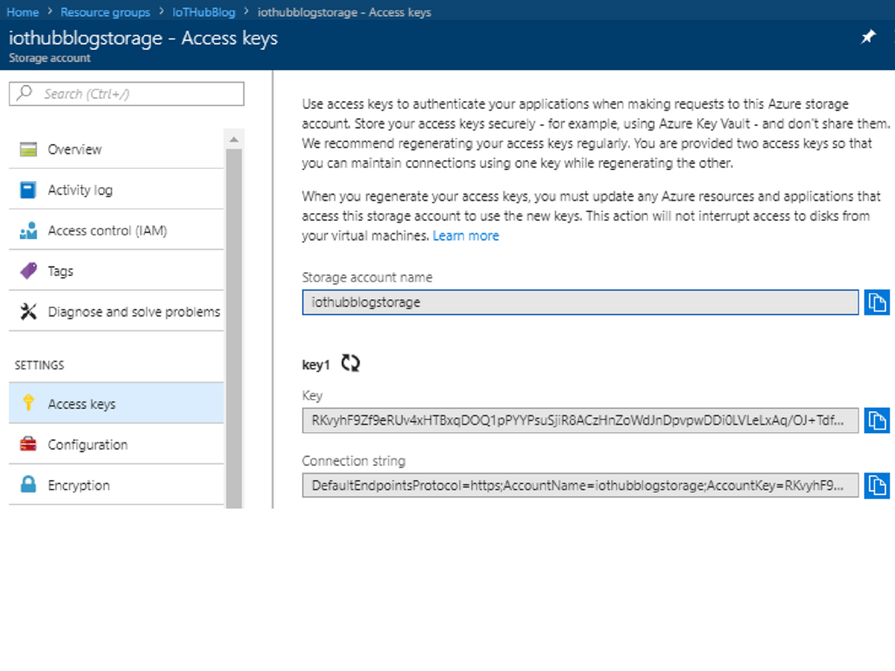Click the Search (Ctrl+/) box
Screen dimensions: 895x671
click(127, 94)
